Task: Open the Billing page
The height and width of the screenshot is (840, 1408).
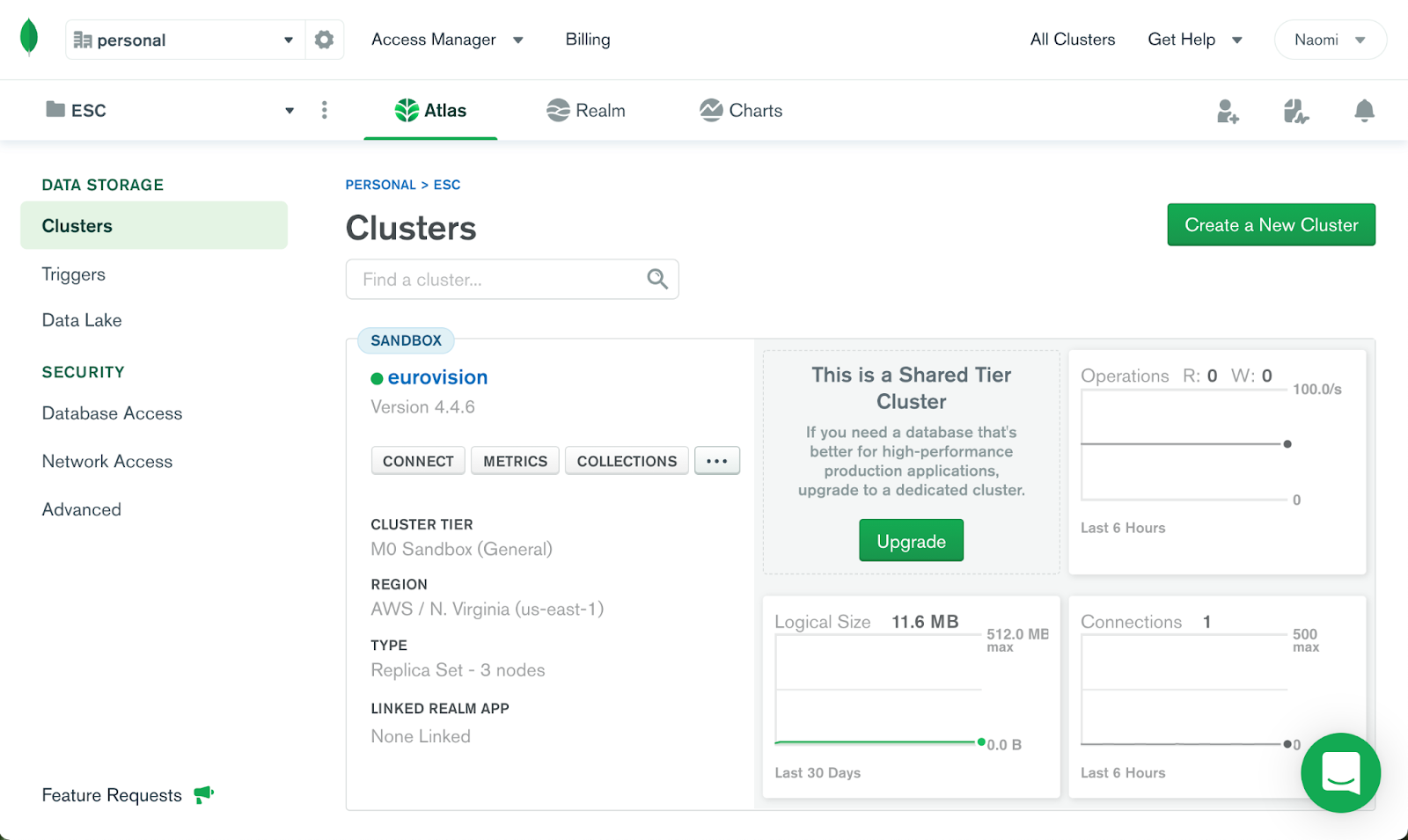Action: 588,40
